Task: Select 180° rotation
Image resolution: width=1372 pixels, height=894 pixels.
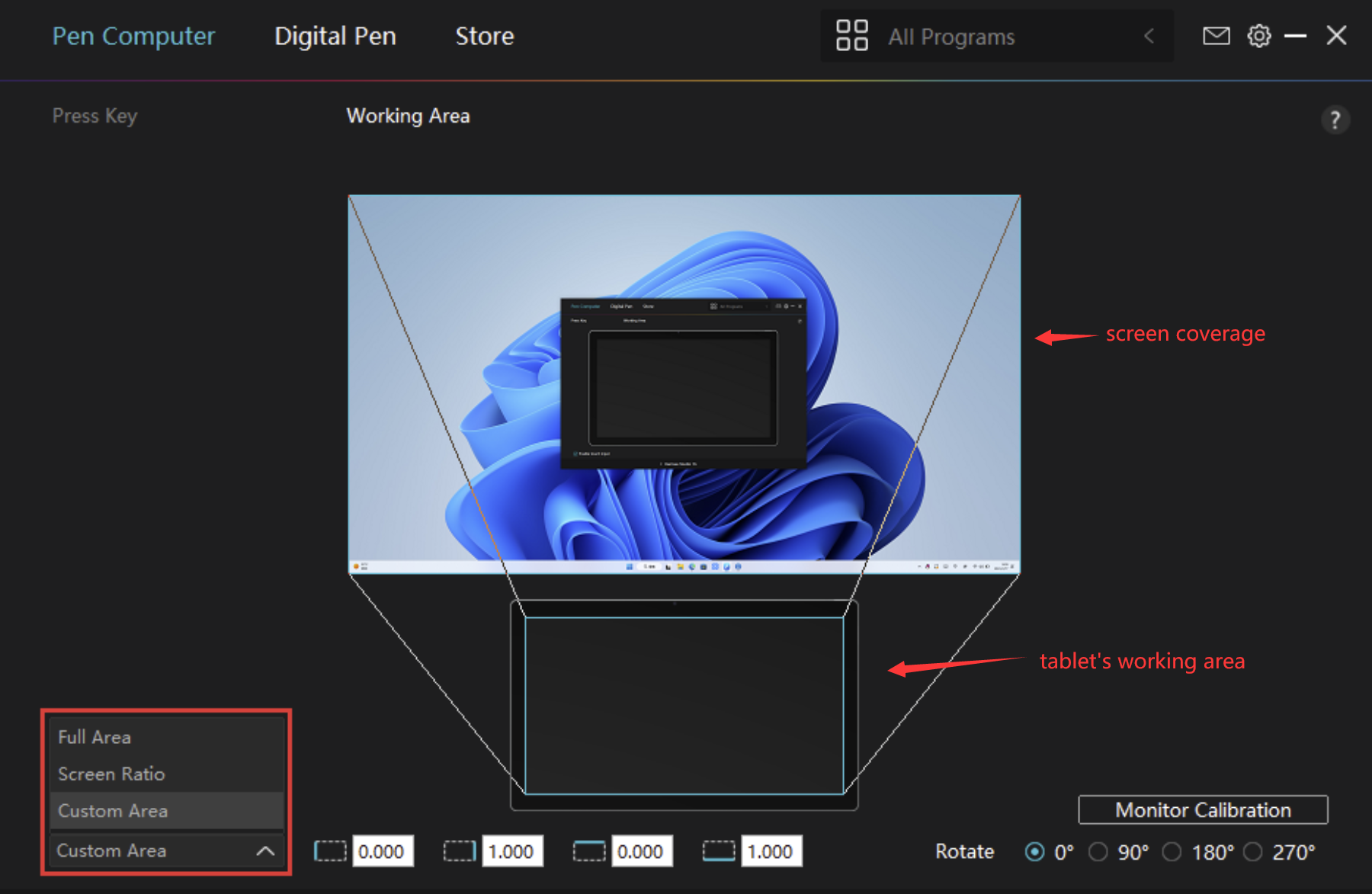Action: [x=1172, y=851]
